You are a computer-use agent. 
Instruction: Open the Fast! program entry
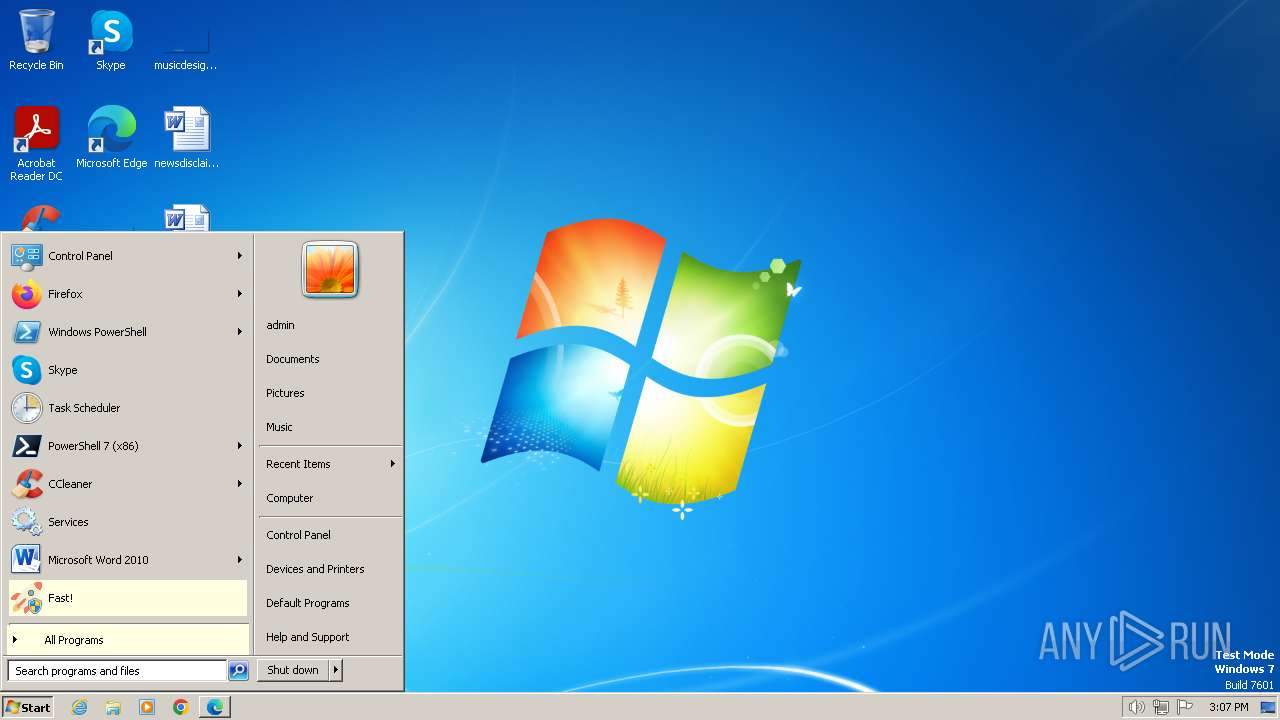tap(127, 598)
